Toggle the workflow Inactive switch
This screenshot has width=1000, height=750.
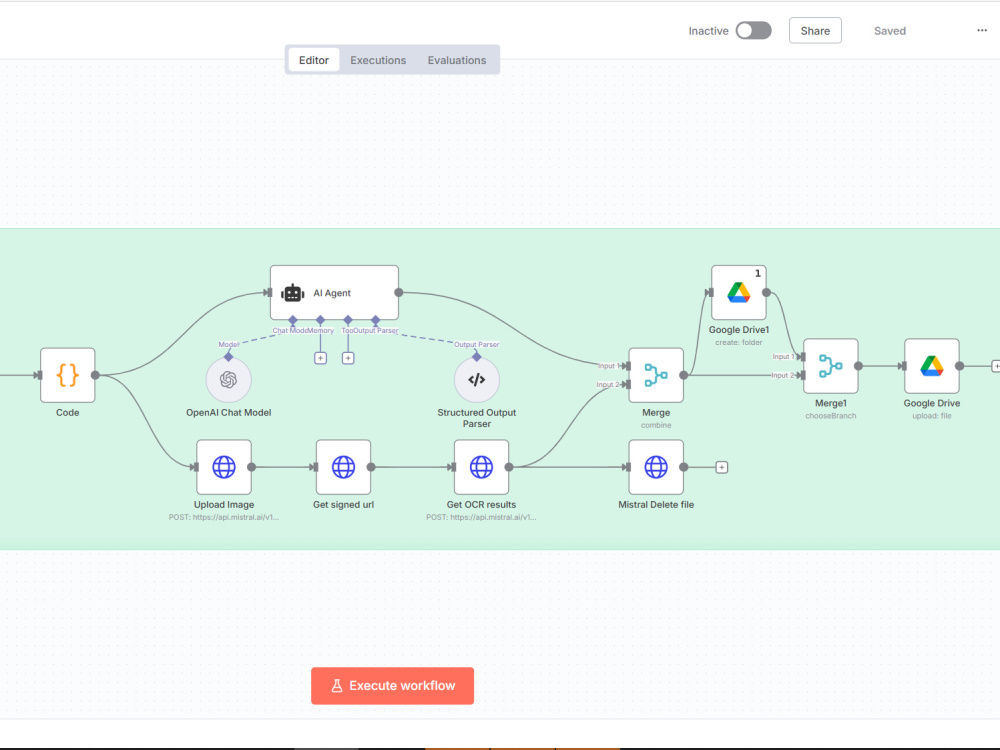point(753,31)
